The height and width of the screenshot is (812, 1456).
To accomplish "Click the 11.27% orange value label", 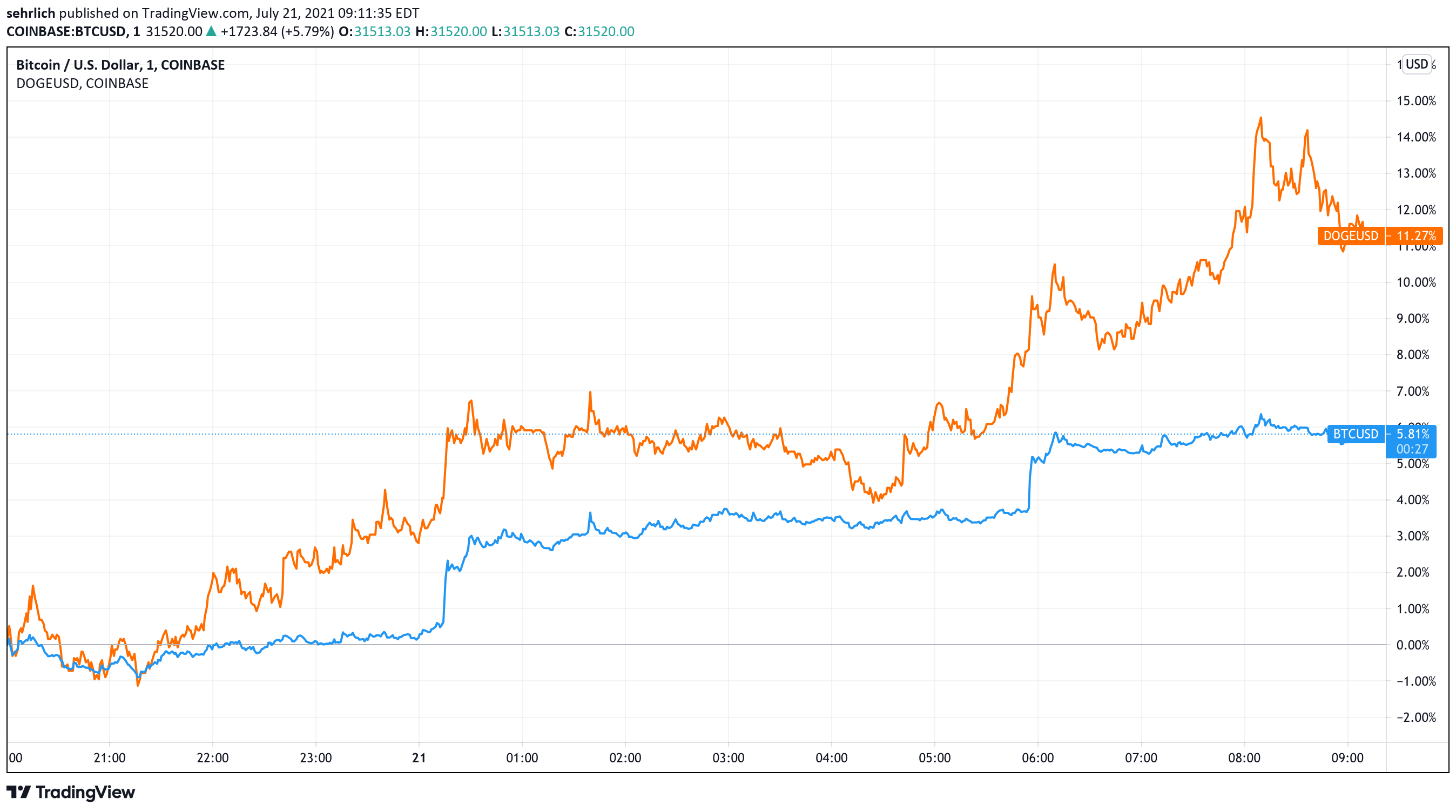I will click(1415, 235).
